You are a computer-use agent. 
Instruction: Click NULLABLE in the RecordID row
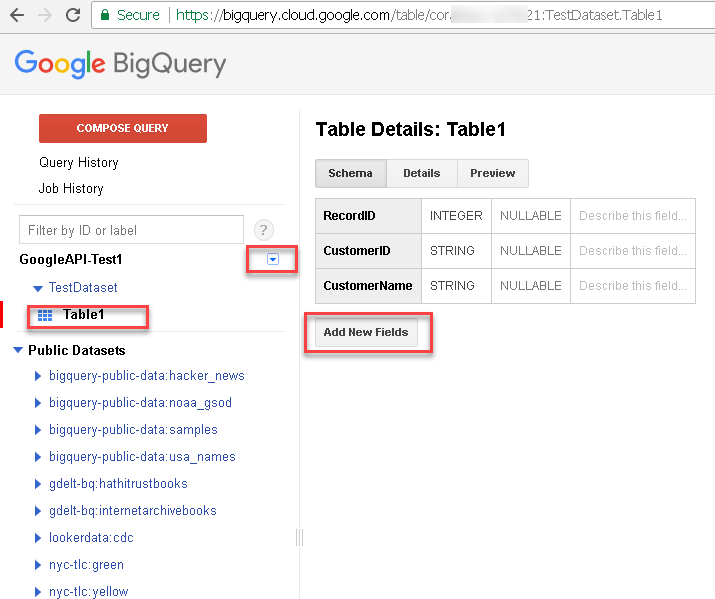pos(531,216)
